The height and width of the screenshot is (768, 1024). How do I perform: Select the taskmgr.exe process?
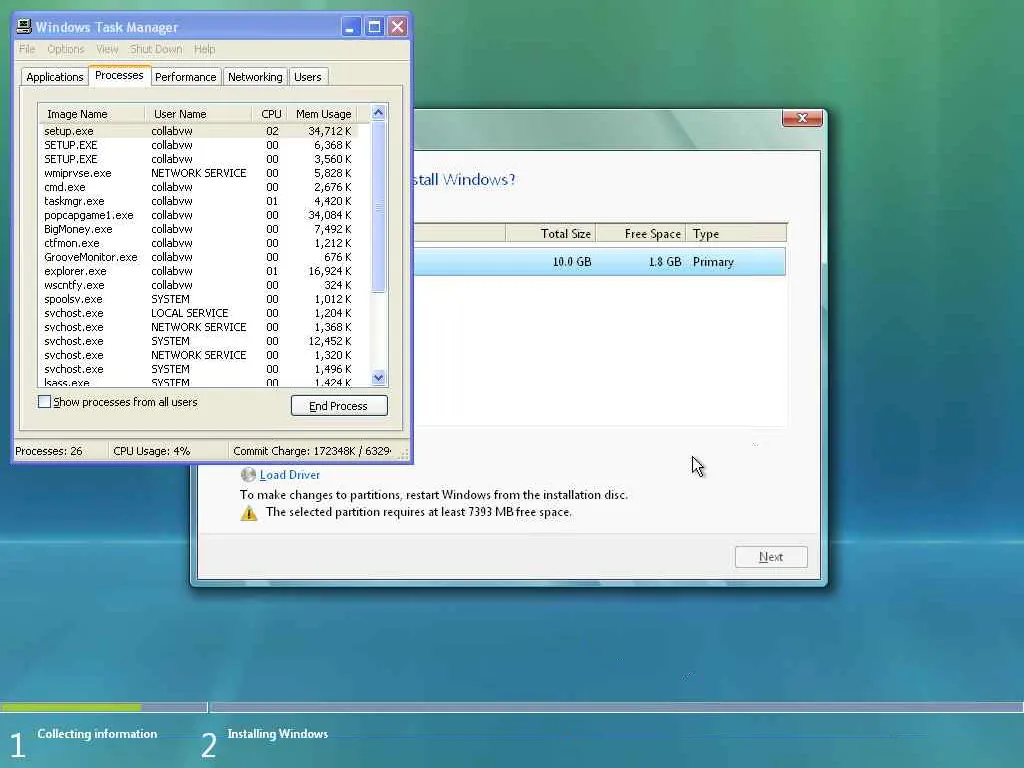[x=199, y=201]
